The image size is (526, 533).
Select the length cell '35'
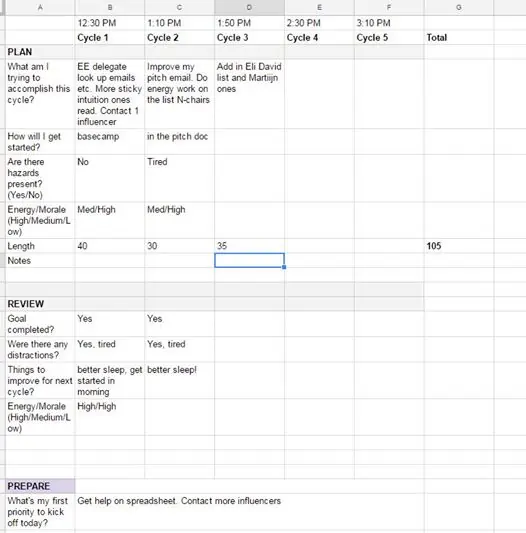point(249,246)
